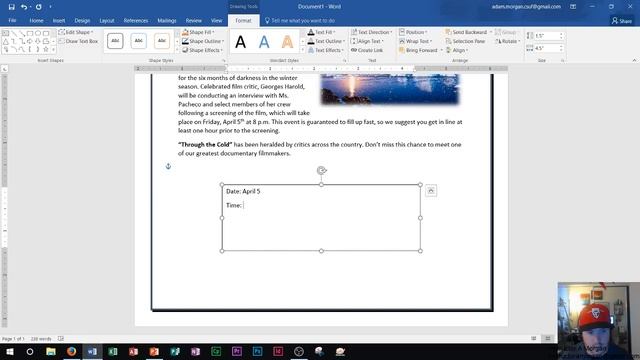Screen dimensions: 640x360
Task: Open the WordArt Styles dialog launcher
Action: click(x=344, y=60)
